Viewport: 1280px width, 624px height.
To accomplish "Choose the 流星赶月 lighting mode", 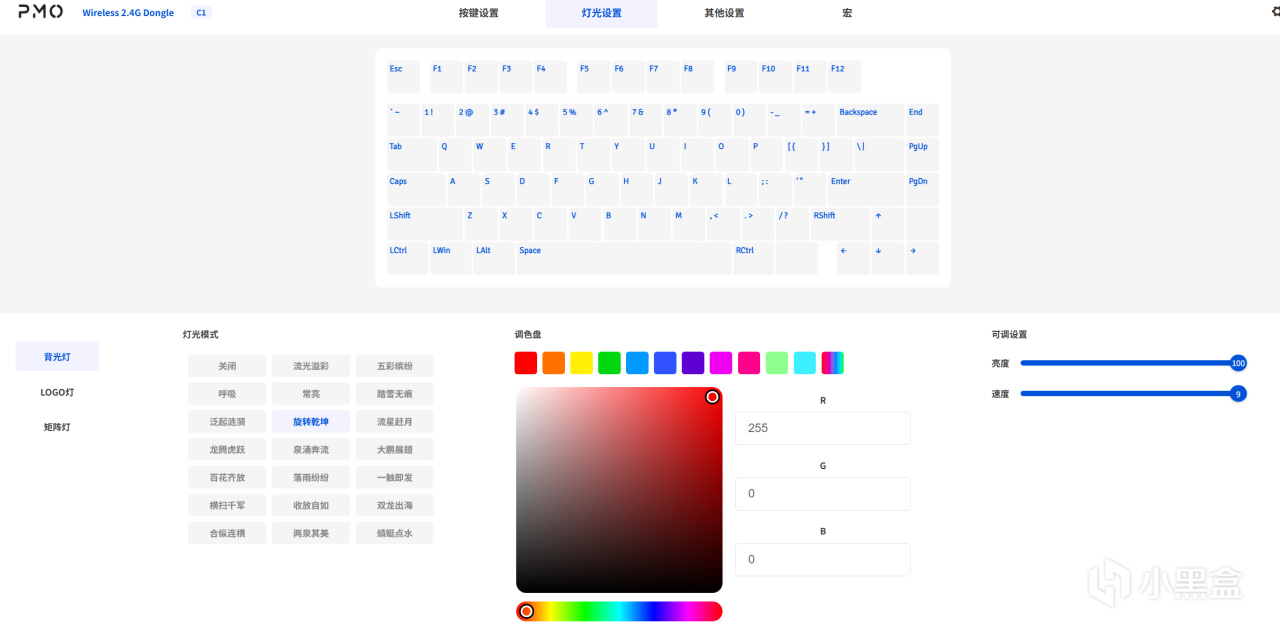I will (395, 422).
